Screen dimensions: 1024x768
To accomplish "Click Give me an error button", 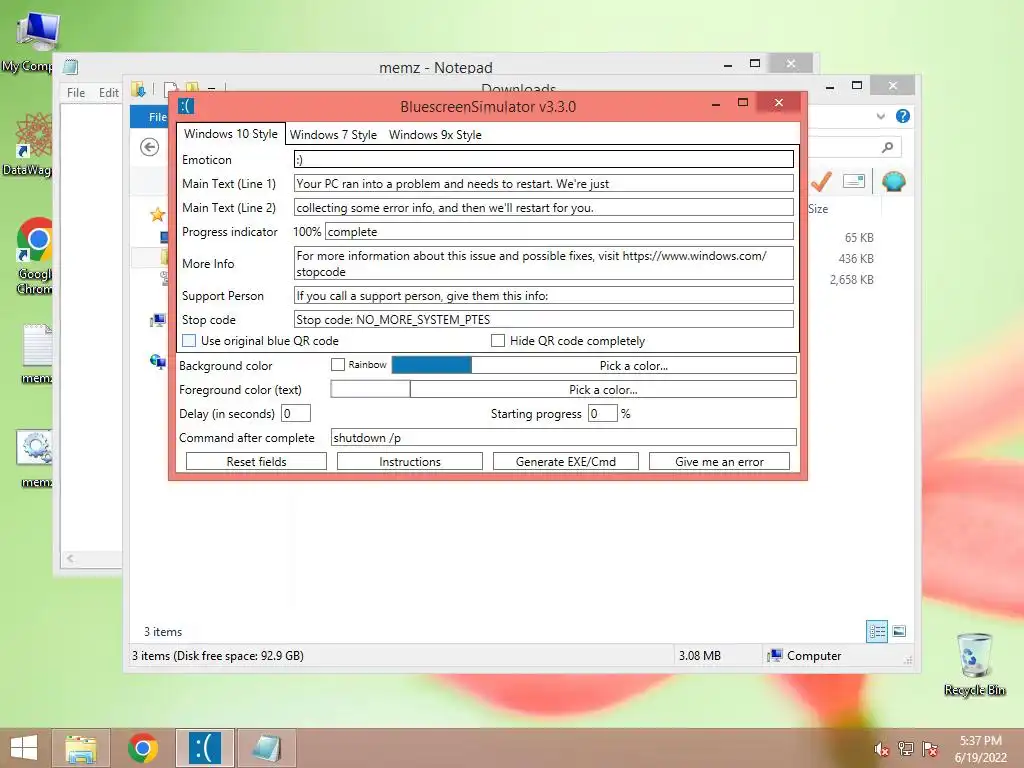I will [x=719, y=461].
